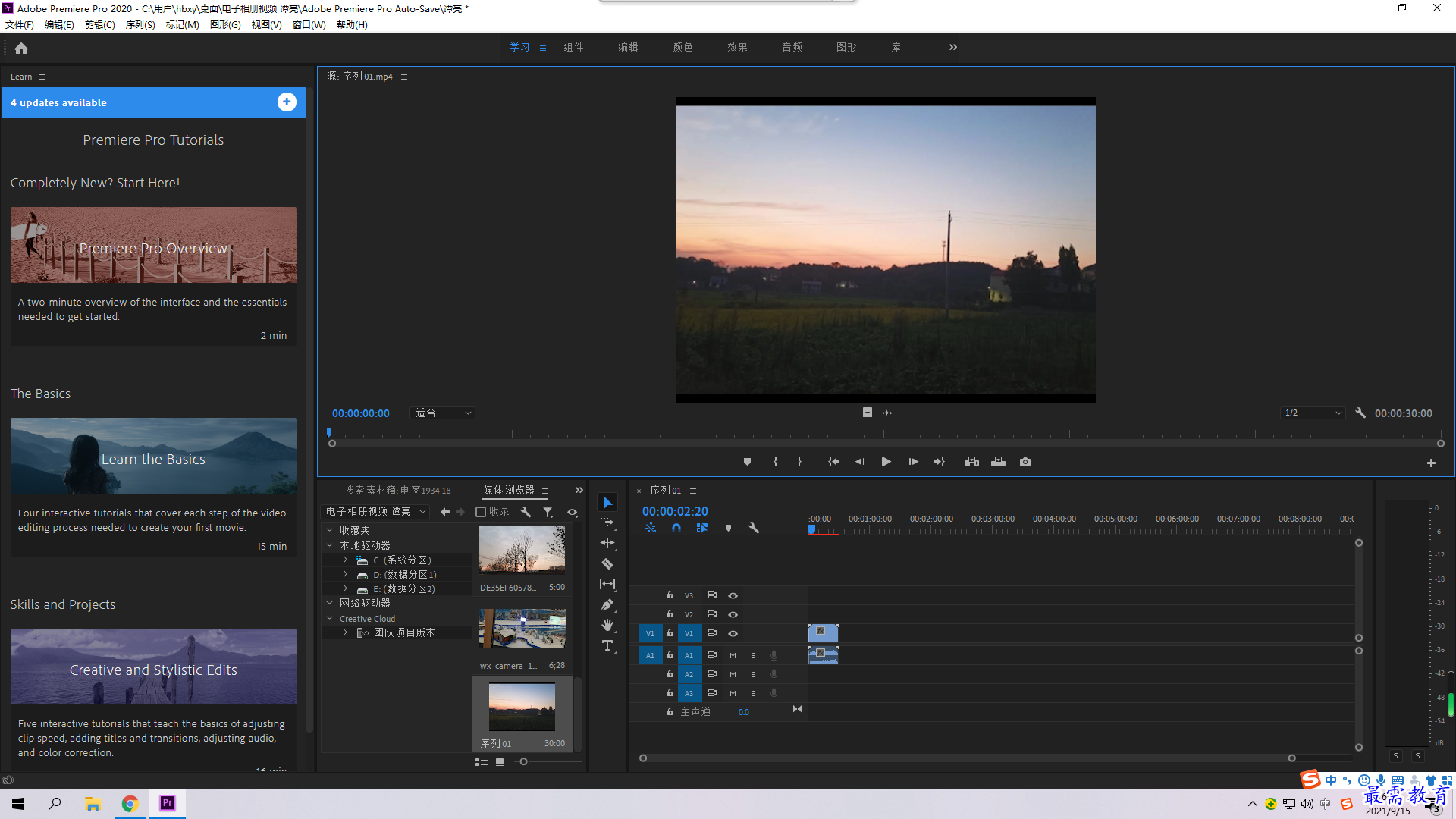Switch to the 媒体浏览器 tab
The height and width of the screenshot is (819, 1456).
pyautogui.click(x=509, y=491)
